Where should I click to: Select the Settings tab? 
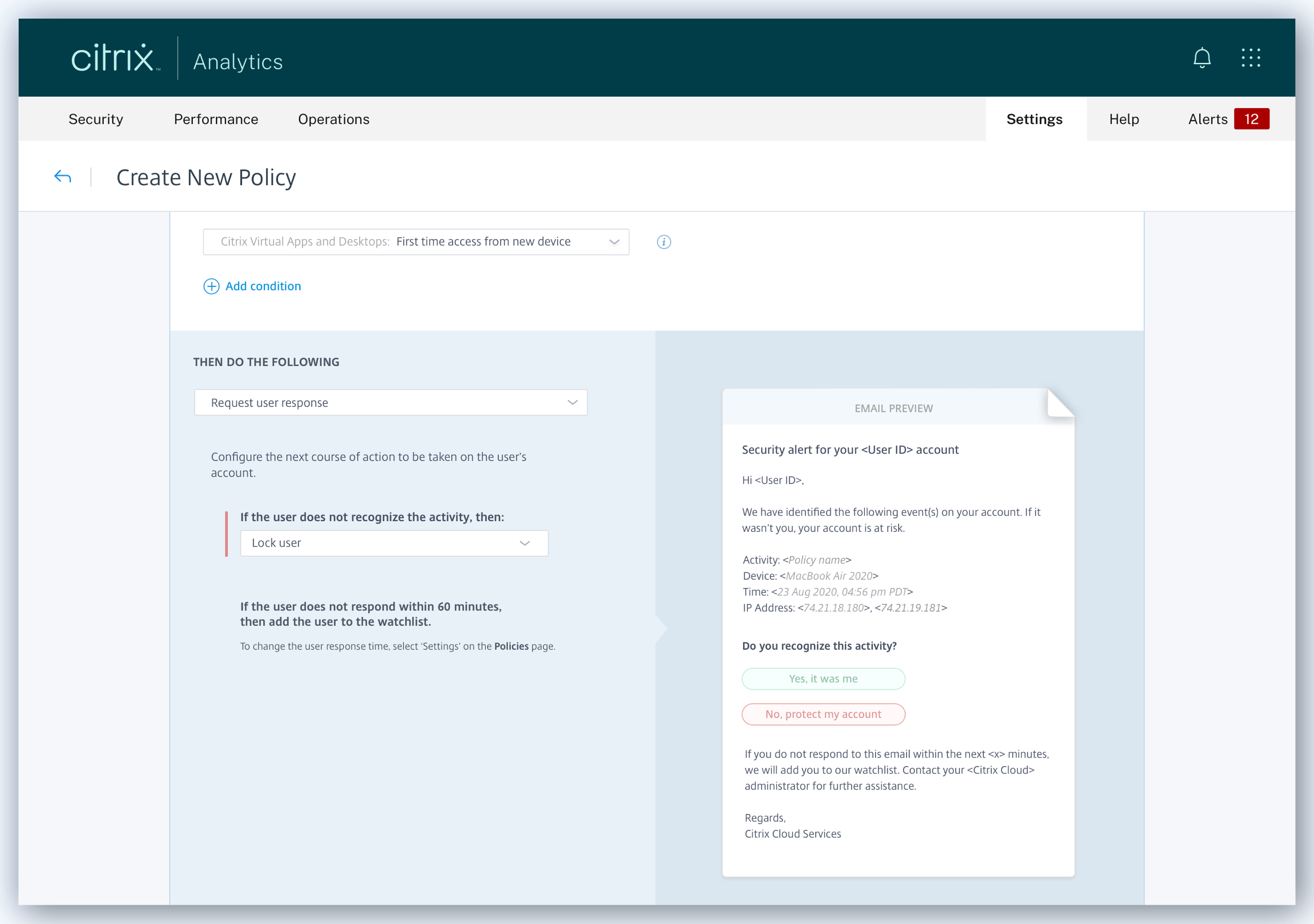click(x=1034, y=119)
